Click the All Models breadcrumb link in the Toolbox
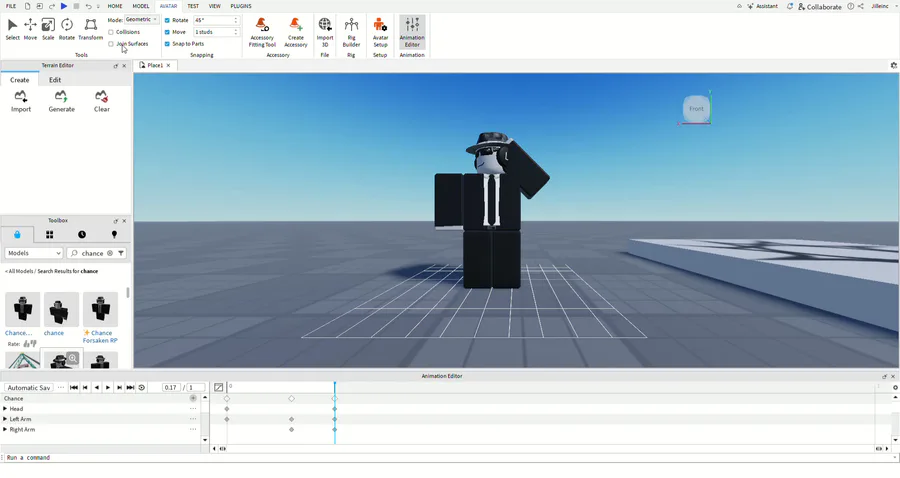 [19, 271]
